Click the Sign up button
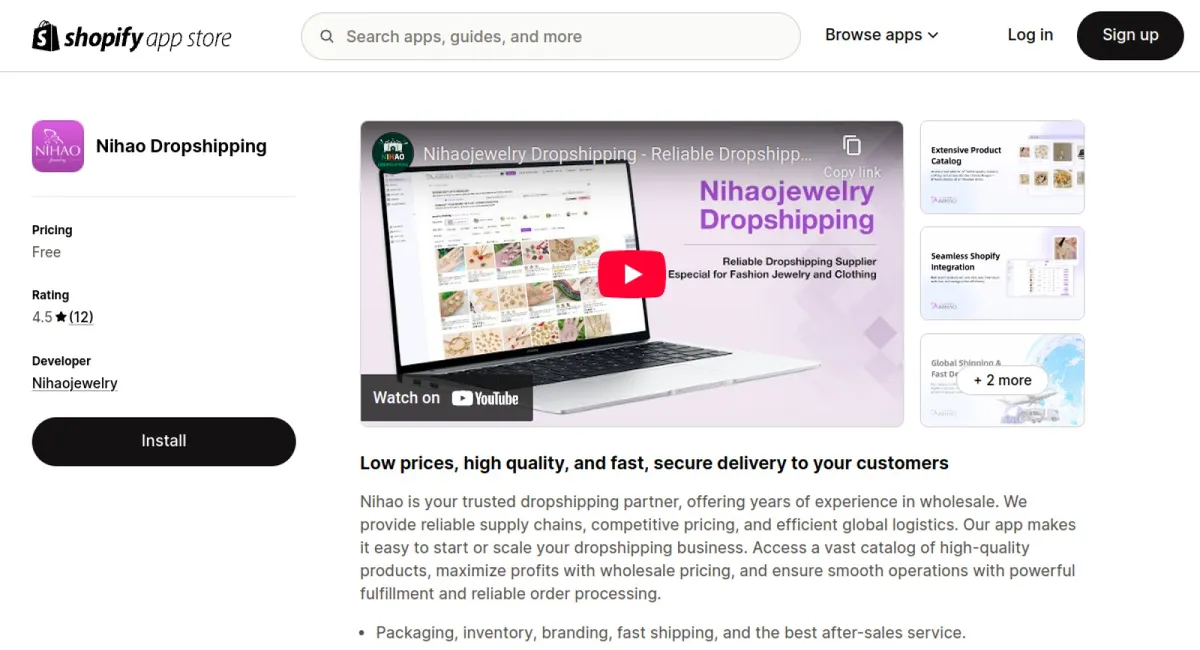Image resolution: width=1200 pixels, height=650 pixels. 1130,35
